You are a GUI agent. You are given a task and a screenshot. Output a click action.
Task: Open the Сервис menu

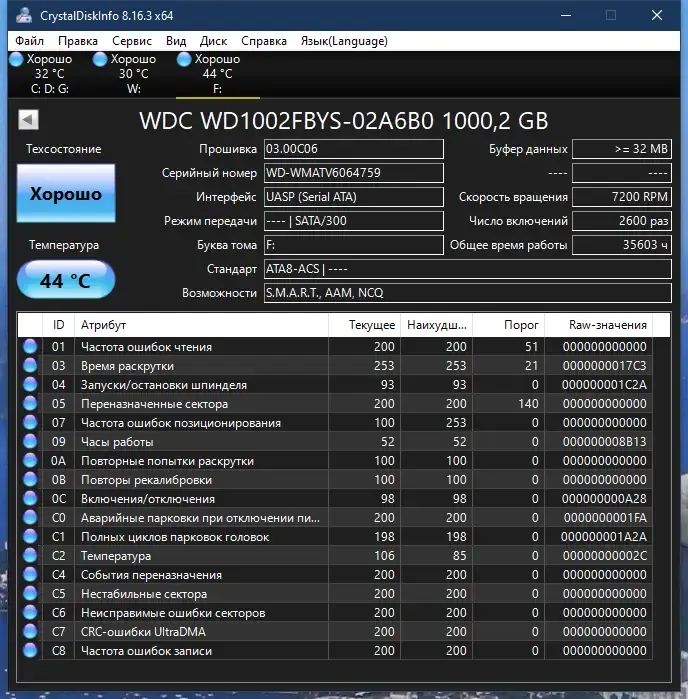(132, 41)
